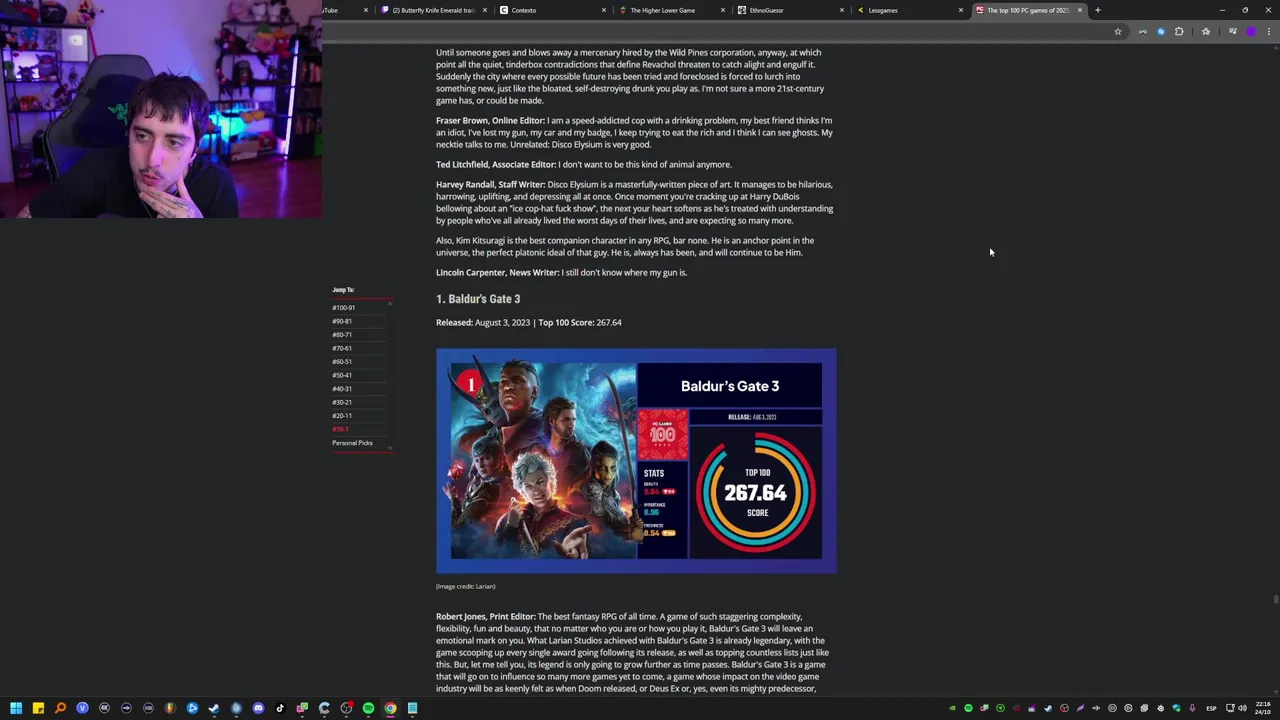Open OBS Studio from the taskbar
The width and height of the screenshot is (1280, 720).
[346, 708]
